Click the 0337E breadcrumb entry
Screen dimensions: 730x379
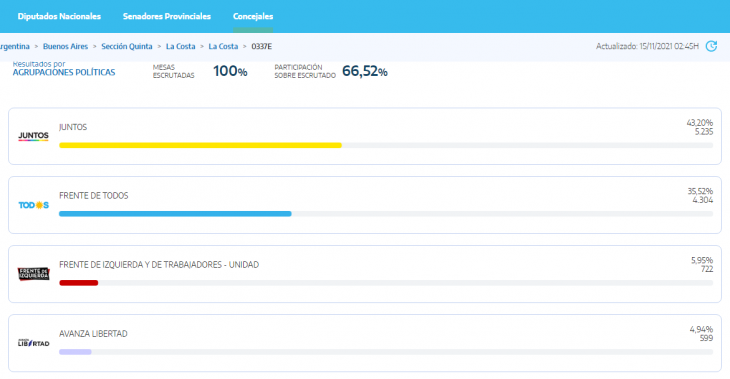click(x=262, y=47)
